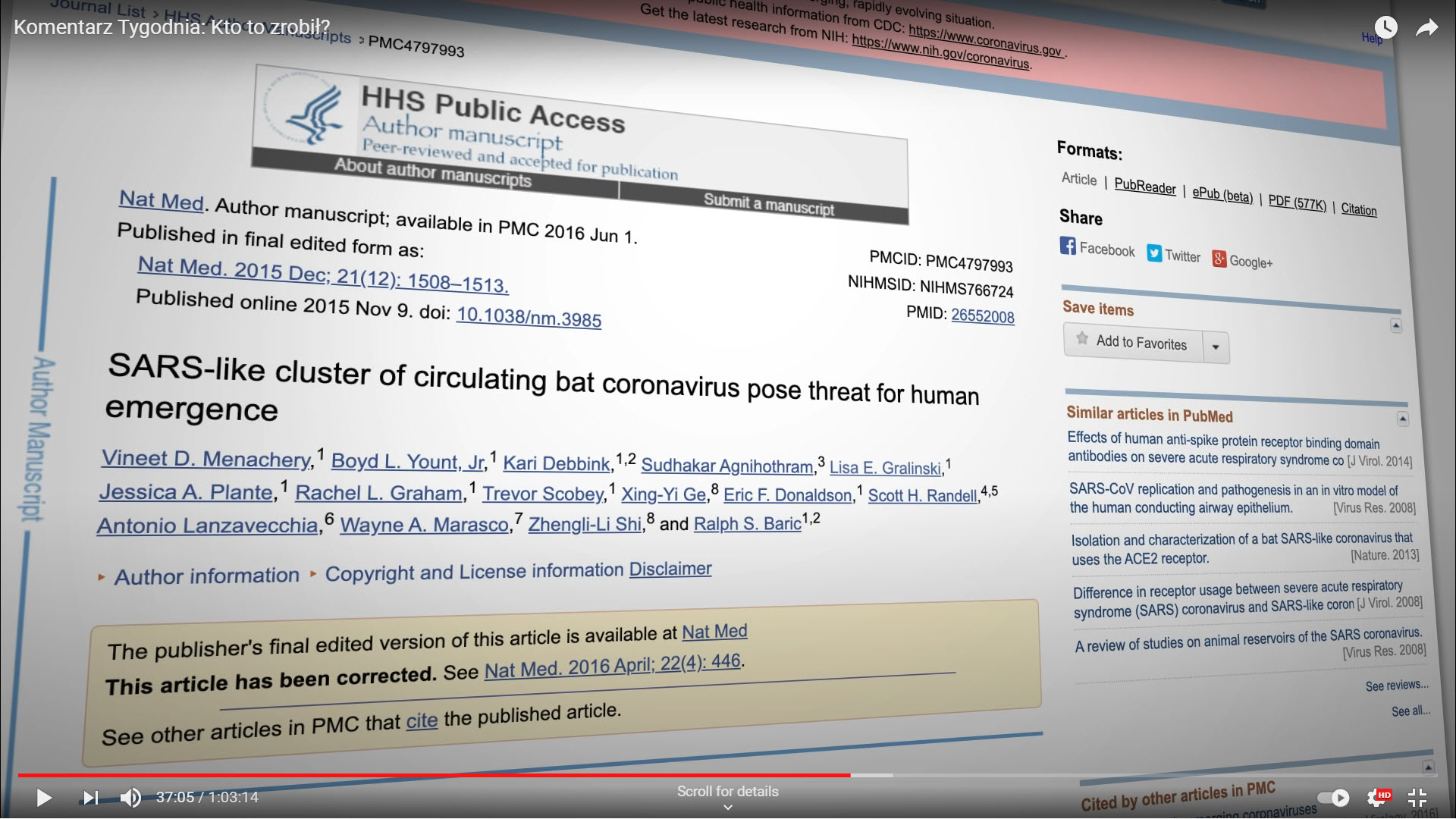Open the PubReader format
Image resolution: width=1456 pixels, height=819 pixels.
[1144, 186]
